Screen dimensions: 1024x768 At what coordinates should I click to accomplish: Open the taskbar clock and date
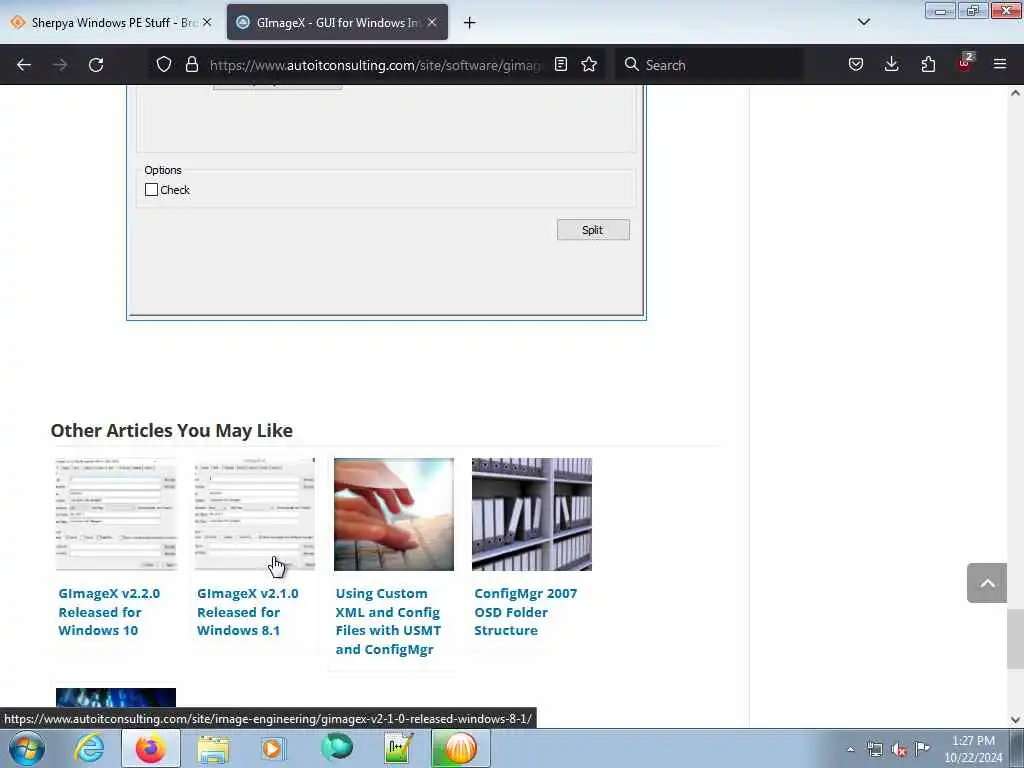click(x=973, y=749)
